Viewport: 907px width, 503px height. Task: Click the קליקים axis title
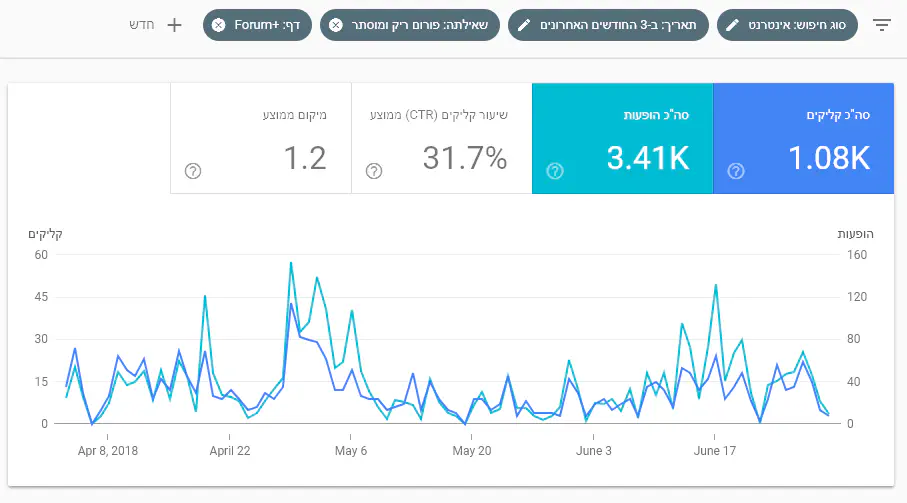pos(46,234)
